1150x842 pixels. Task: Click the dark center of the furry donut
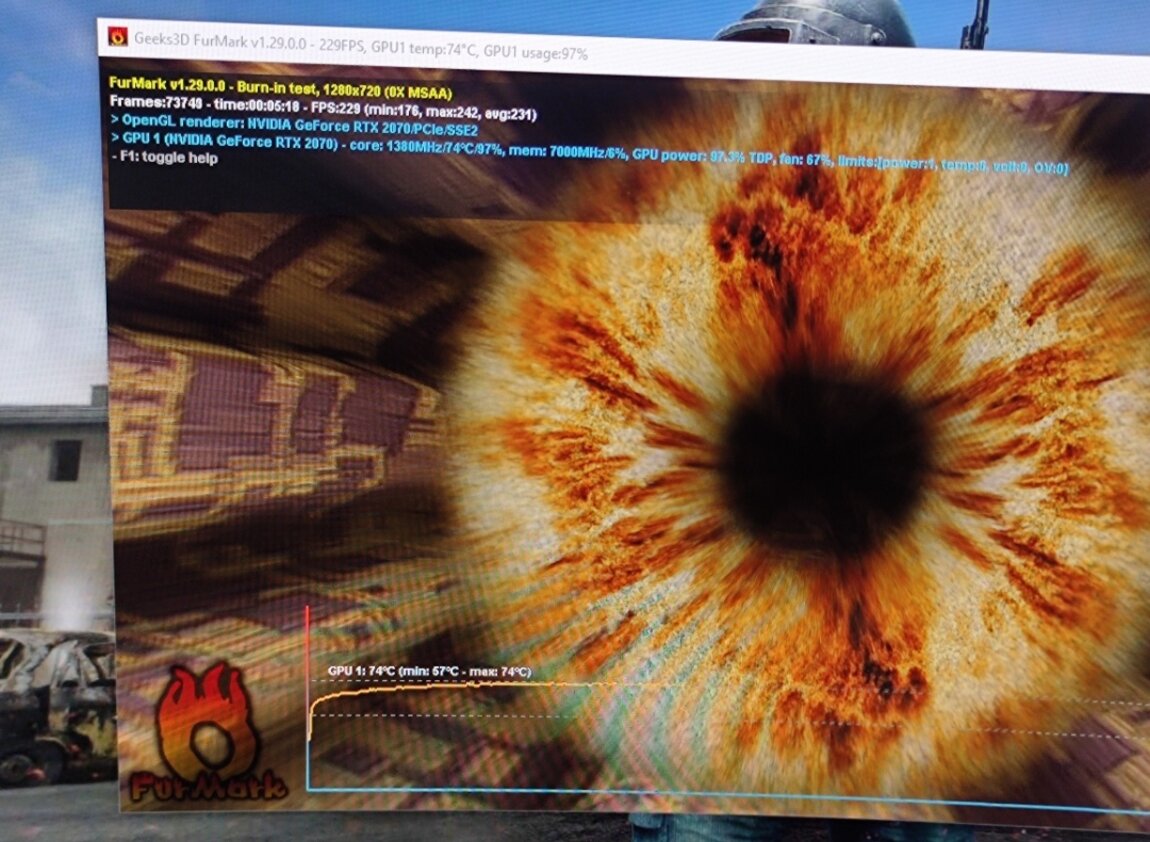point(822,458)
